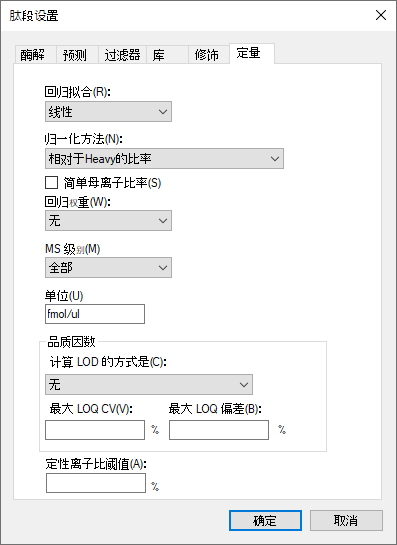
Task: Click the arrow on the 线性 combo box
Action: (163, 112)
